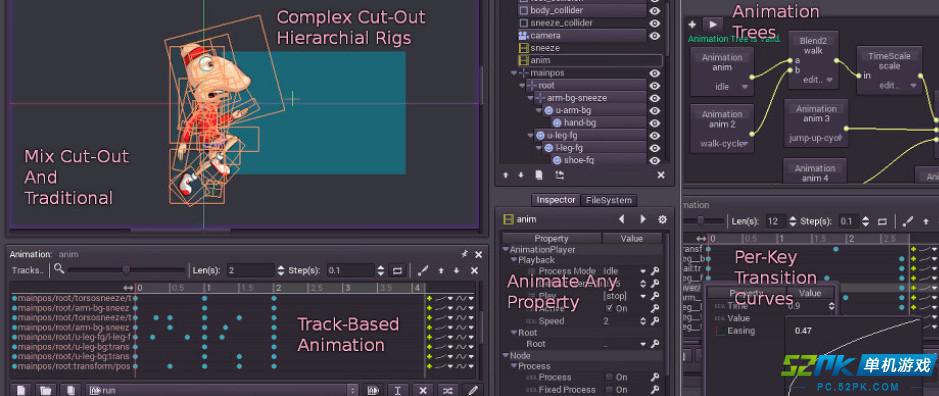Collapse the arm-bg-sneeze tree node

point(531,98)
